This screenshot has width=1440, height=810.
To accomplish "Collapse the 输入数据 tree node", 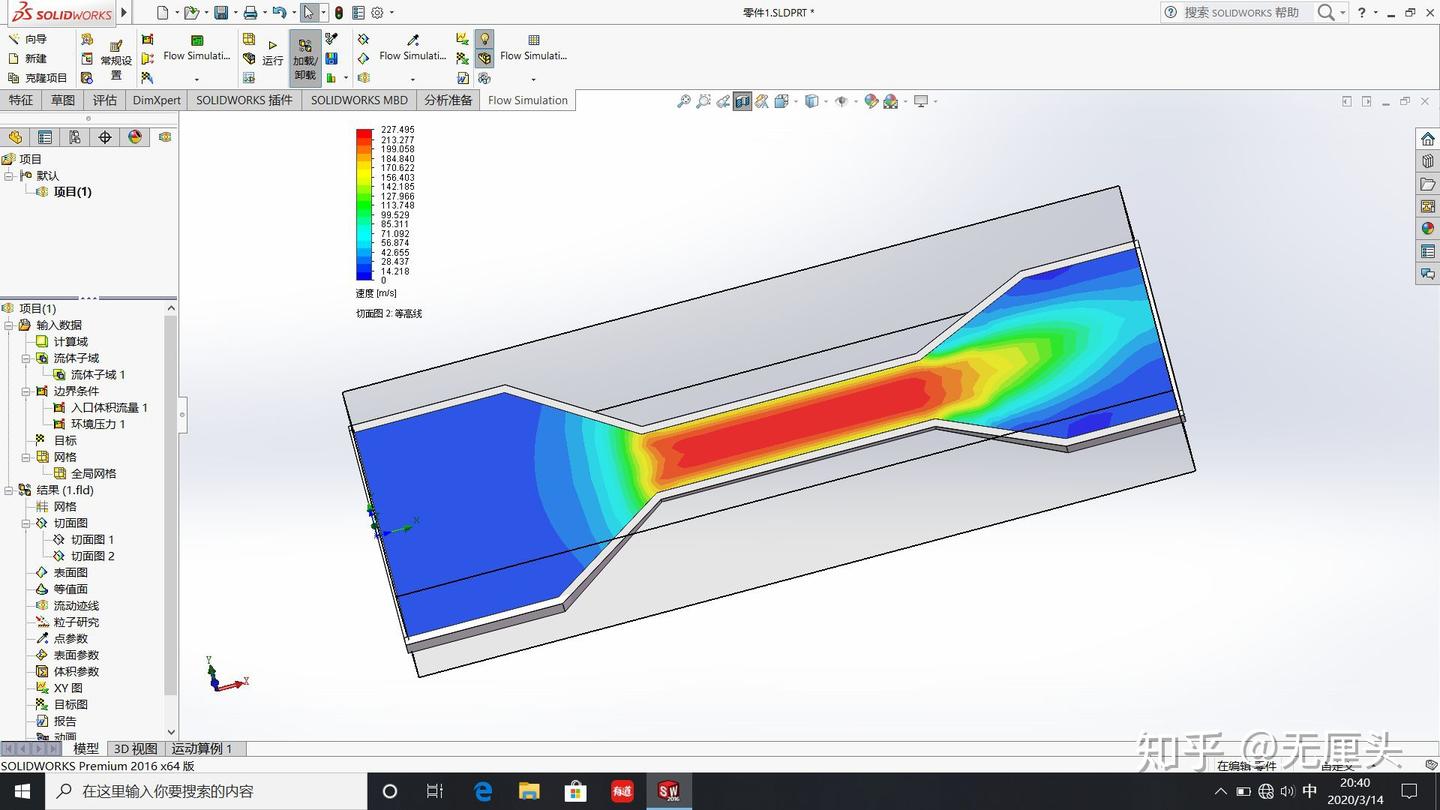I will (9, 325).
